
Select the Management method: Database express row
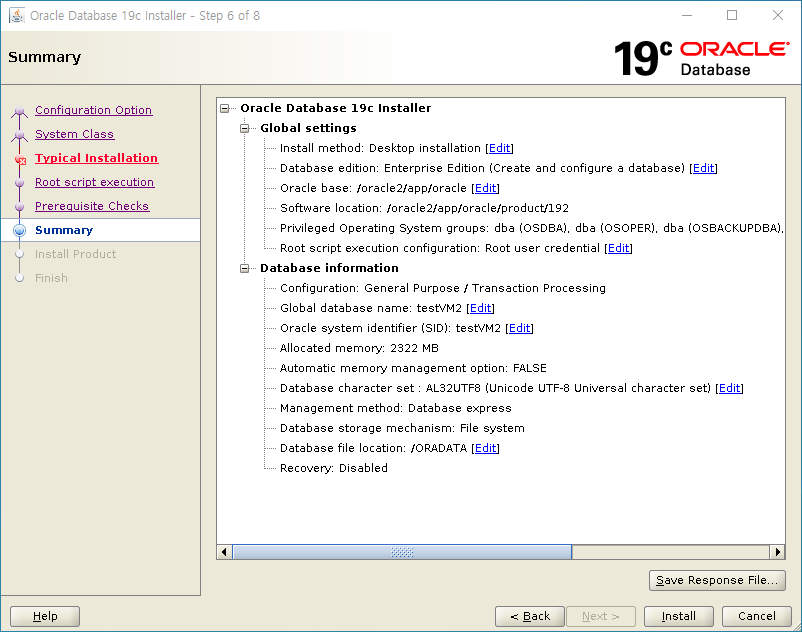pos(395,408)
